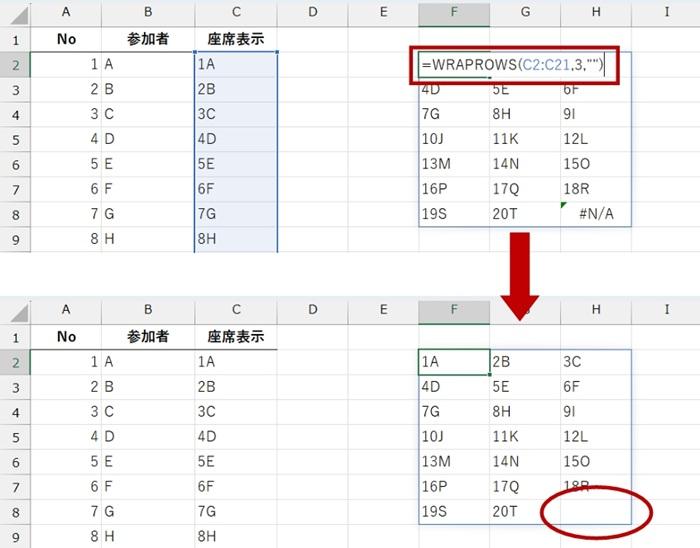700x548 pixels.
Task: Click Select All corner of upper sheet
Action: point(15,13)
